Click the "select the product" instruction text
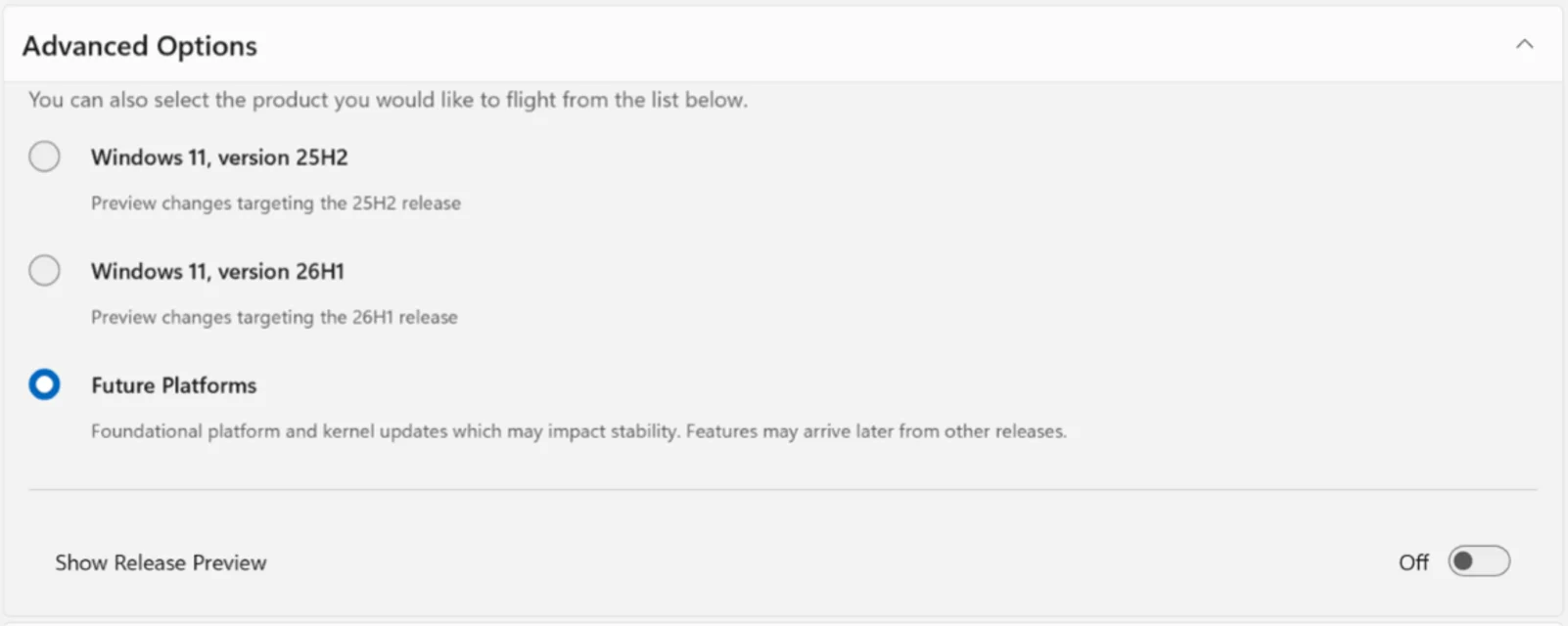This screenshot has width=1568, height=626. [388, 100]
